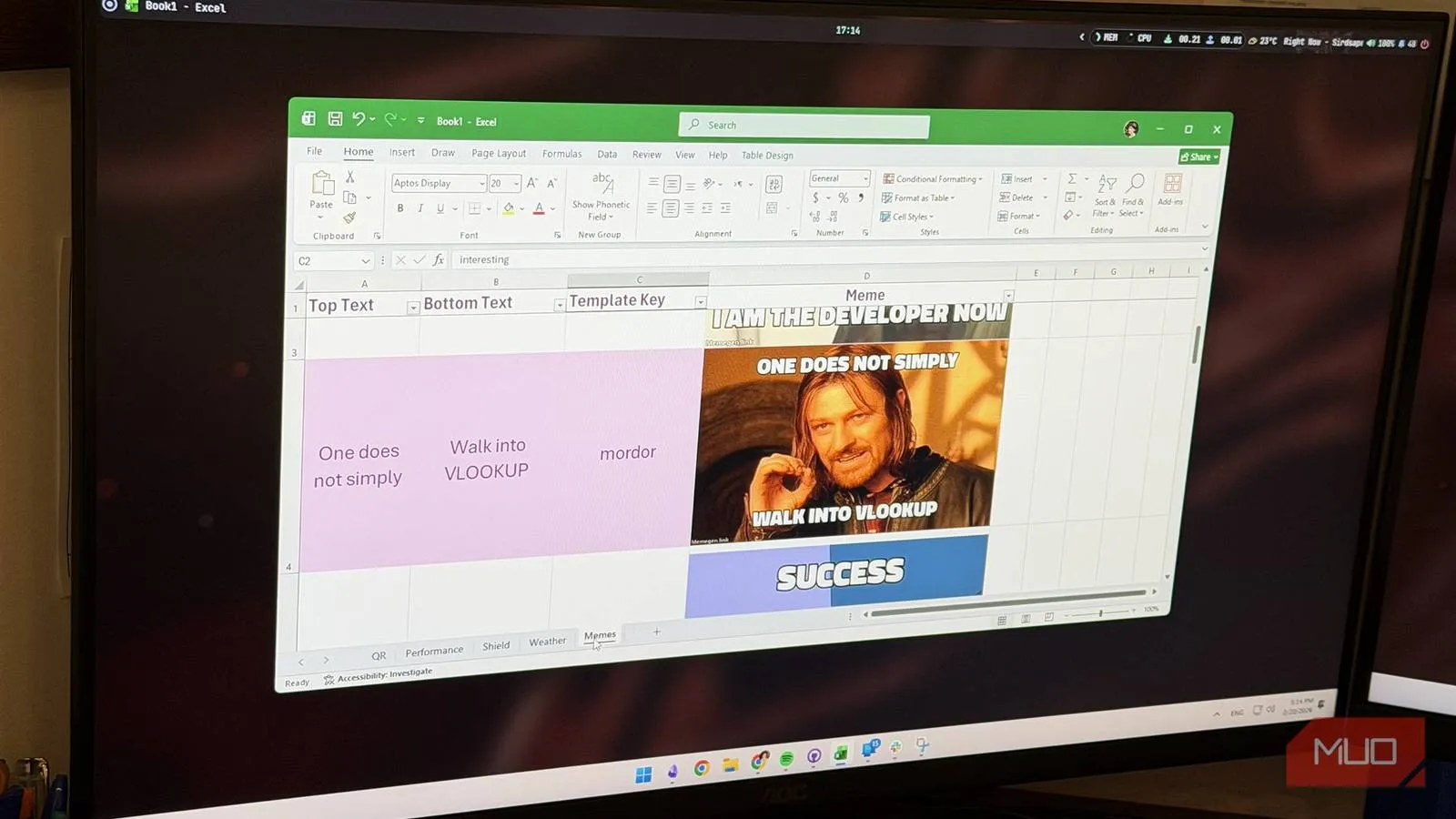Open the Template Key column filter arrow

tap(700, 301)
